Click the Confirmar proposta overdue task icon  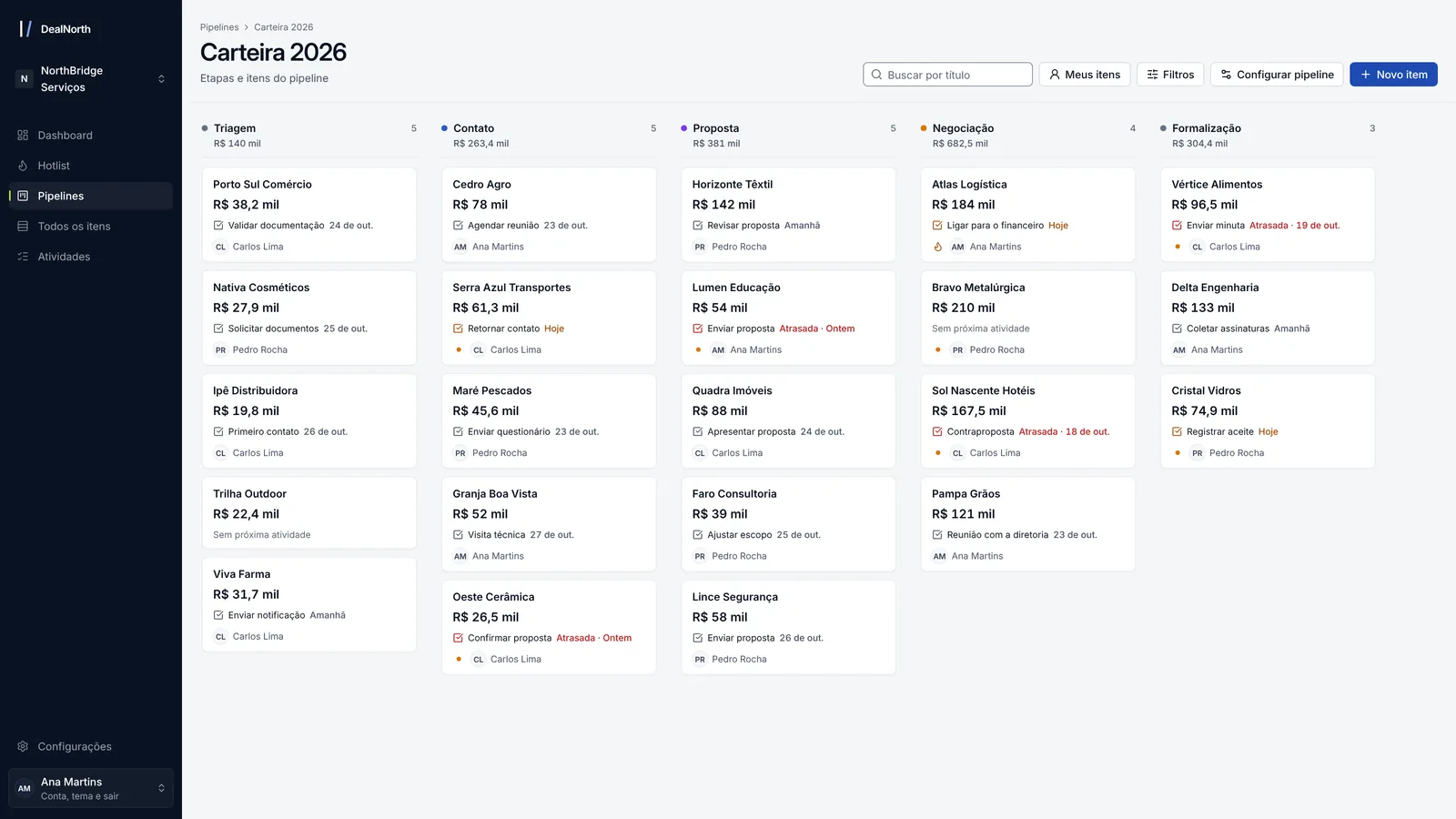pyautogui.click(x=458, y=638)
